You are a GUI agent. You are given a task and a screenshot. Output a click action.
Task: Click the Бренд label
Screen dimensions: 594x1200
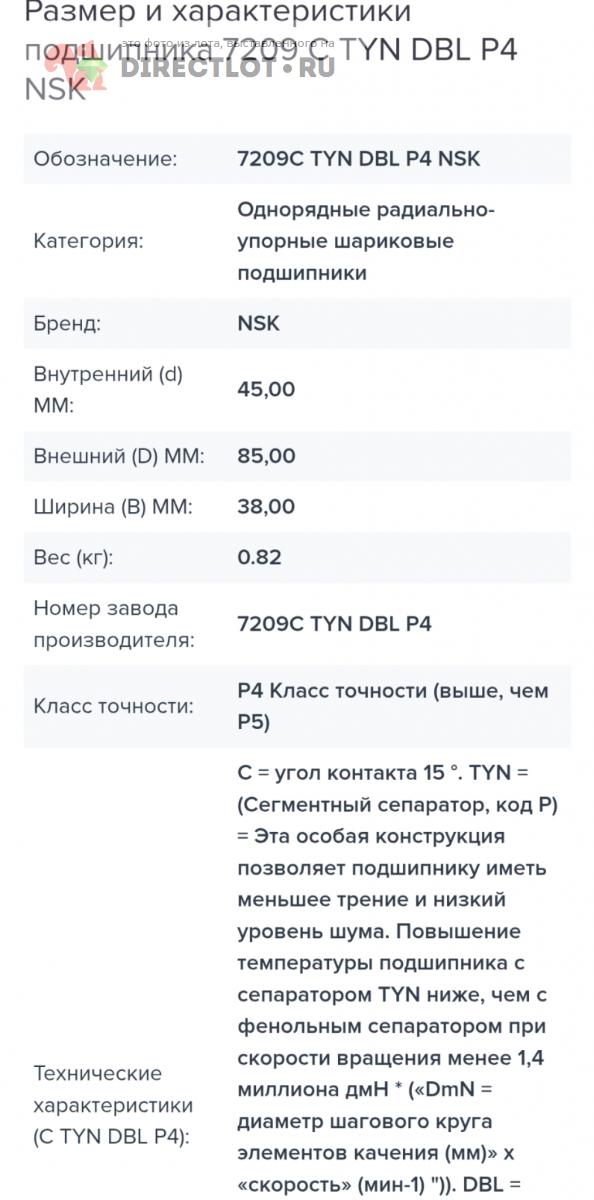67,324
